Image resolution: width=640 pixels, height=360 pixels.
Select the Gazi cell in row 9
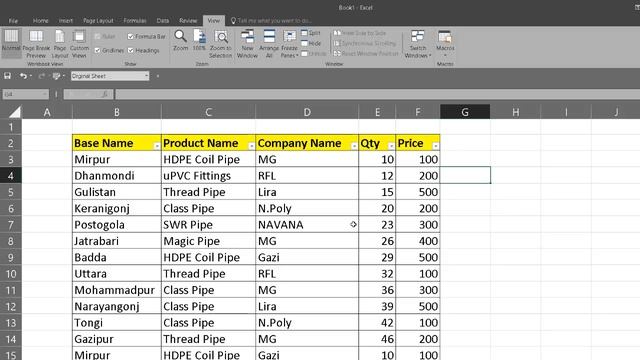[307, 257]
